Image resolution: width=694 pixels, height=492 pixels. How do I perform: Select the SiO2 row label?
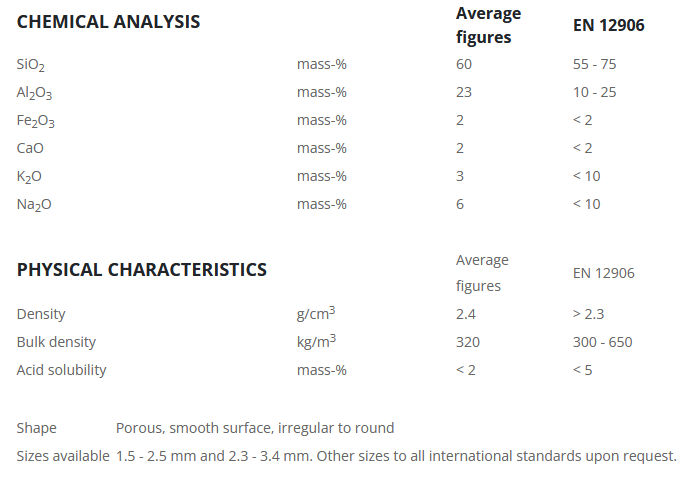(31, 65)
